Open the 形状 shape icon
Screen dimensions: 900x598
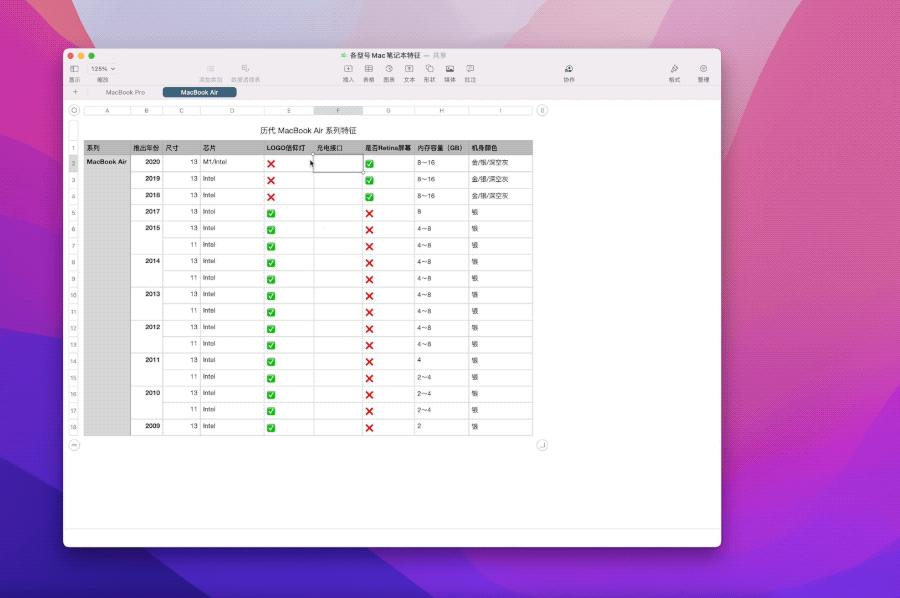pyautogui.click(x=429, y=69)
